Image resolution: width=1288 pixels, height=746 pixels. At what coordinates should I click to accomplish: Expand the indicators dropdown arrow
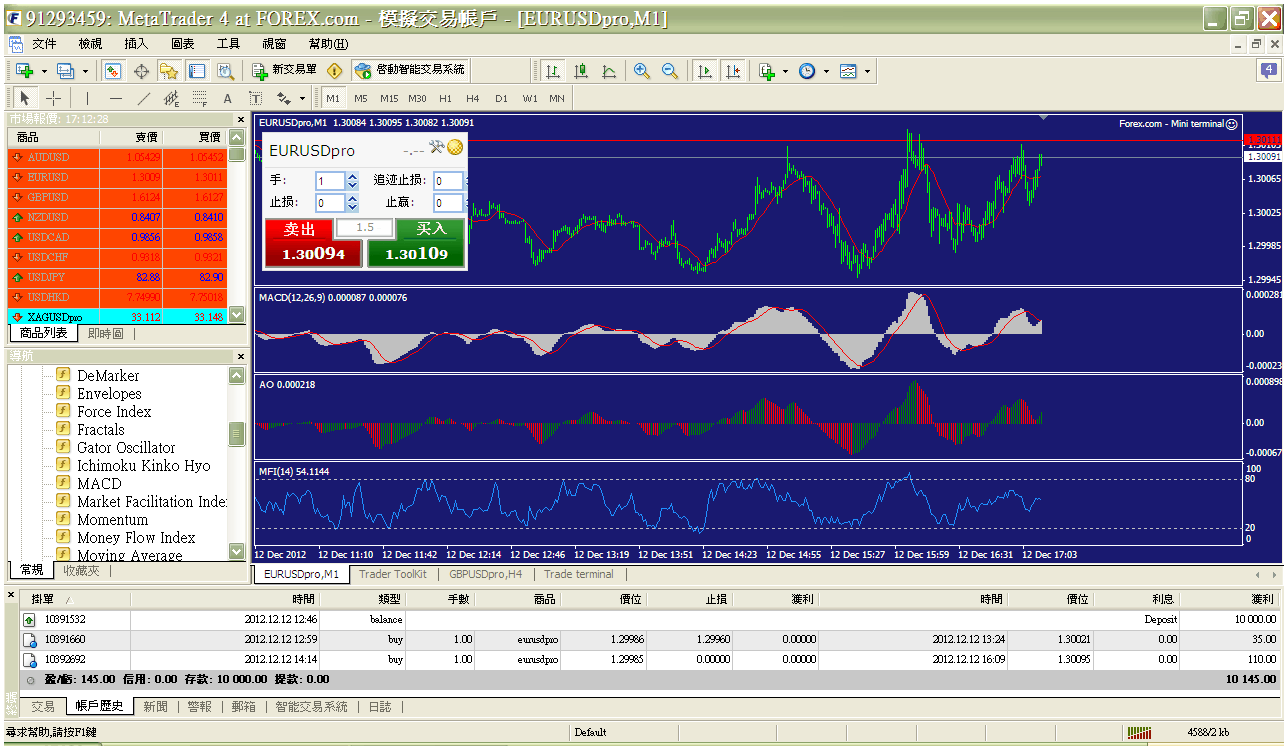pos(786,71)
